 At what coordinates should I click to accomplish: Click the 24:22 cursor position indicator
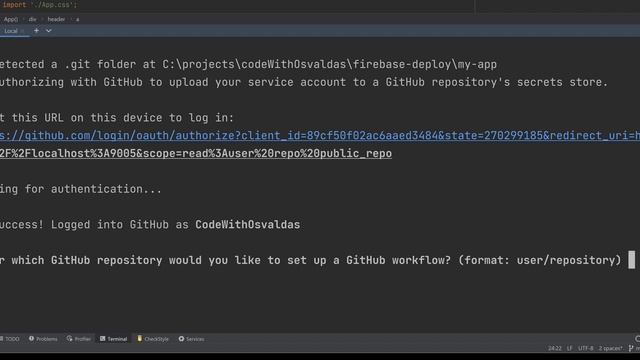point(554,348)
